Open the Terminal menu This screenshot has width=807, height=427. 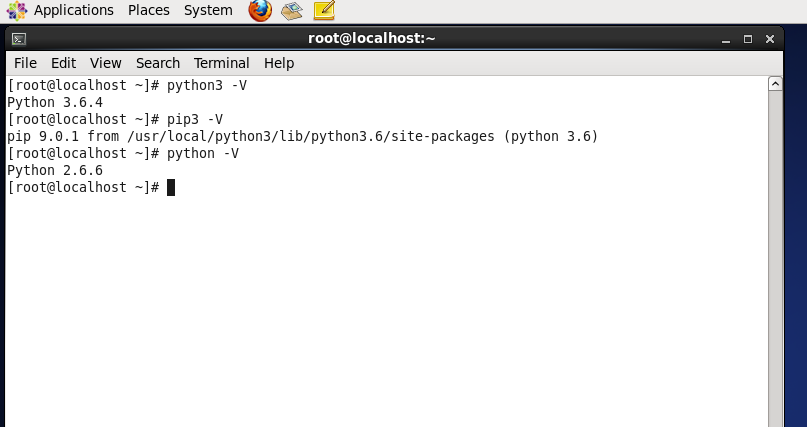[x=221, y=63]
